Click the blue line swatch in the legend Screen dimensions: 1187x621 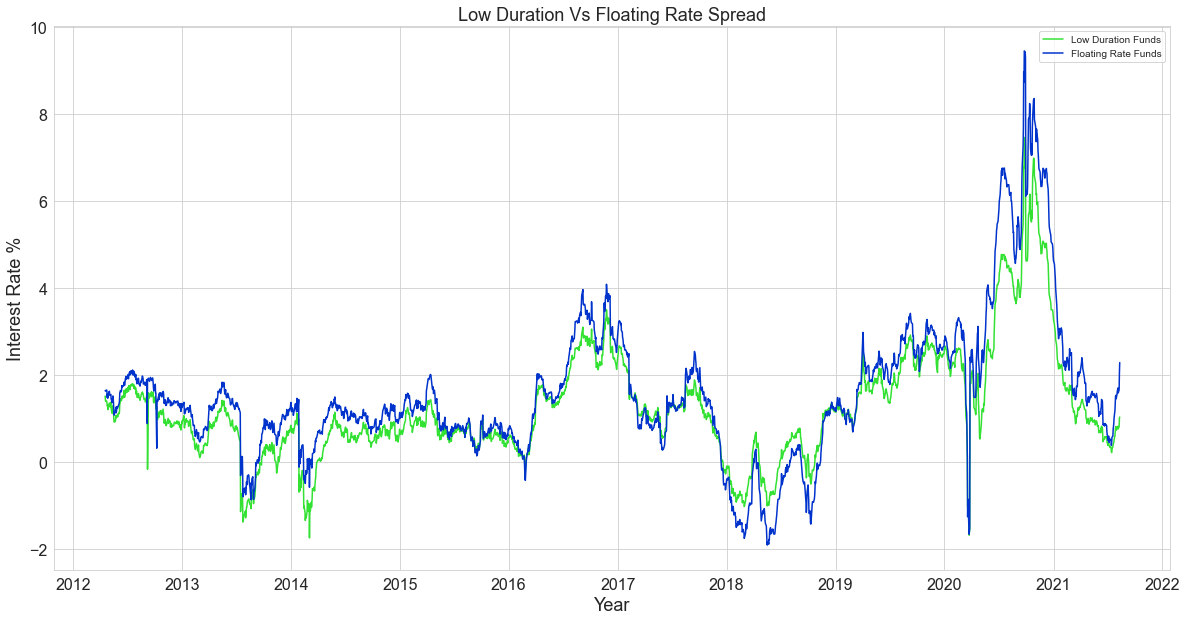[1053, 55]
